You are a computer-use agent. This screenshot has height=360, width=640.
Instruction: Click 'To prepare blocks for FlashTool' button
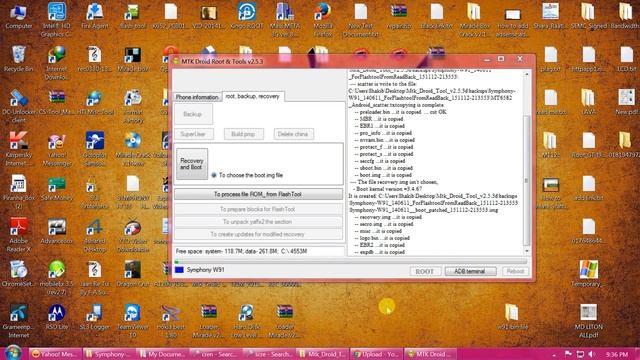coord(258,209)
